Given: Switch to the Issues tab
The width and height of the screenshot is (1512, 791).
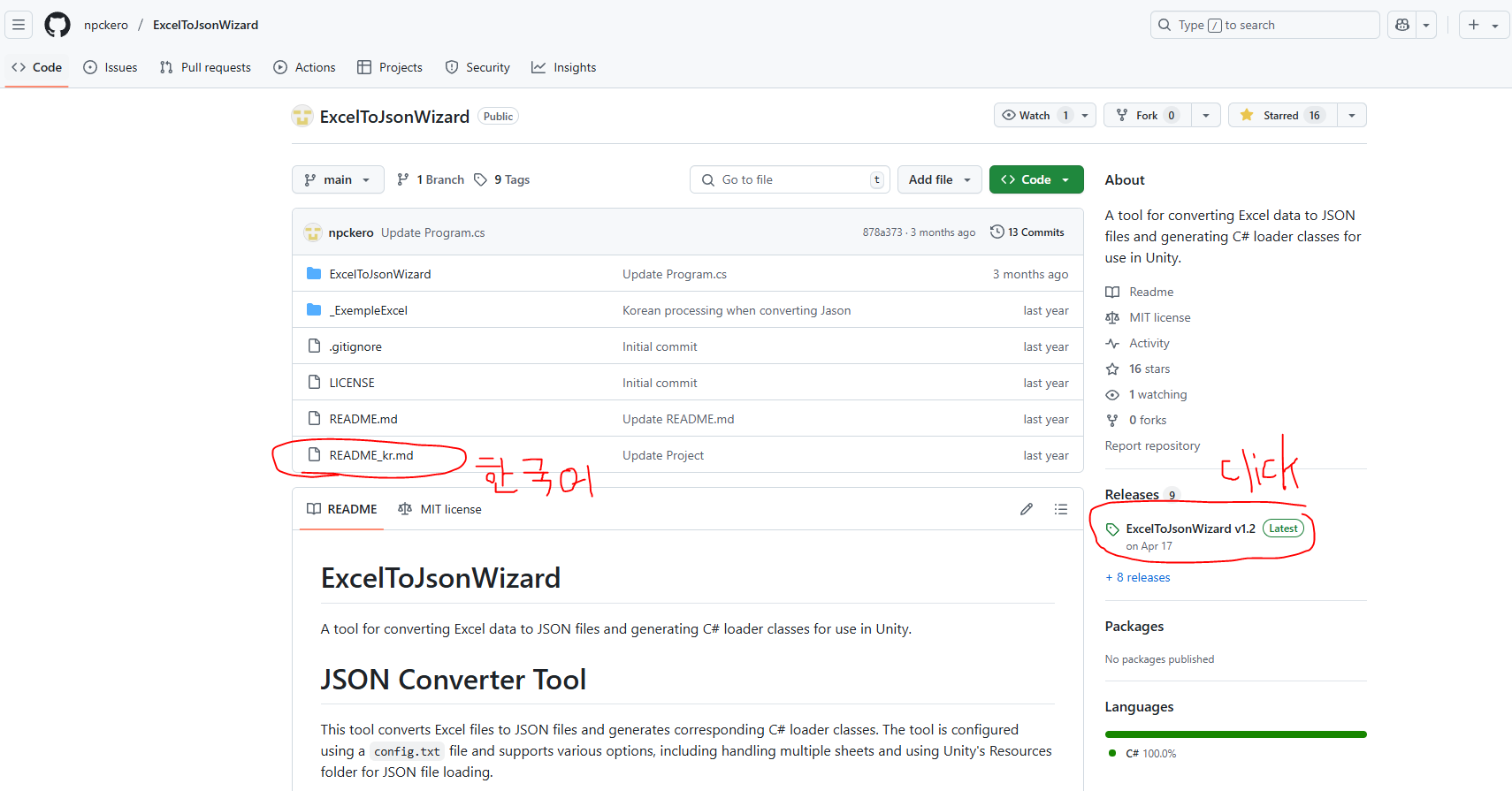Looking at the screenshot, I should (x=111, y=67).
